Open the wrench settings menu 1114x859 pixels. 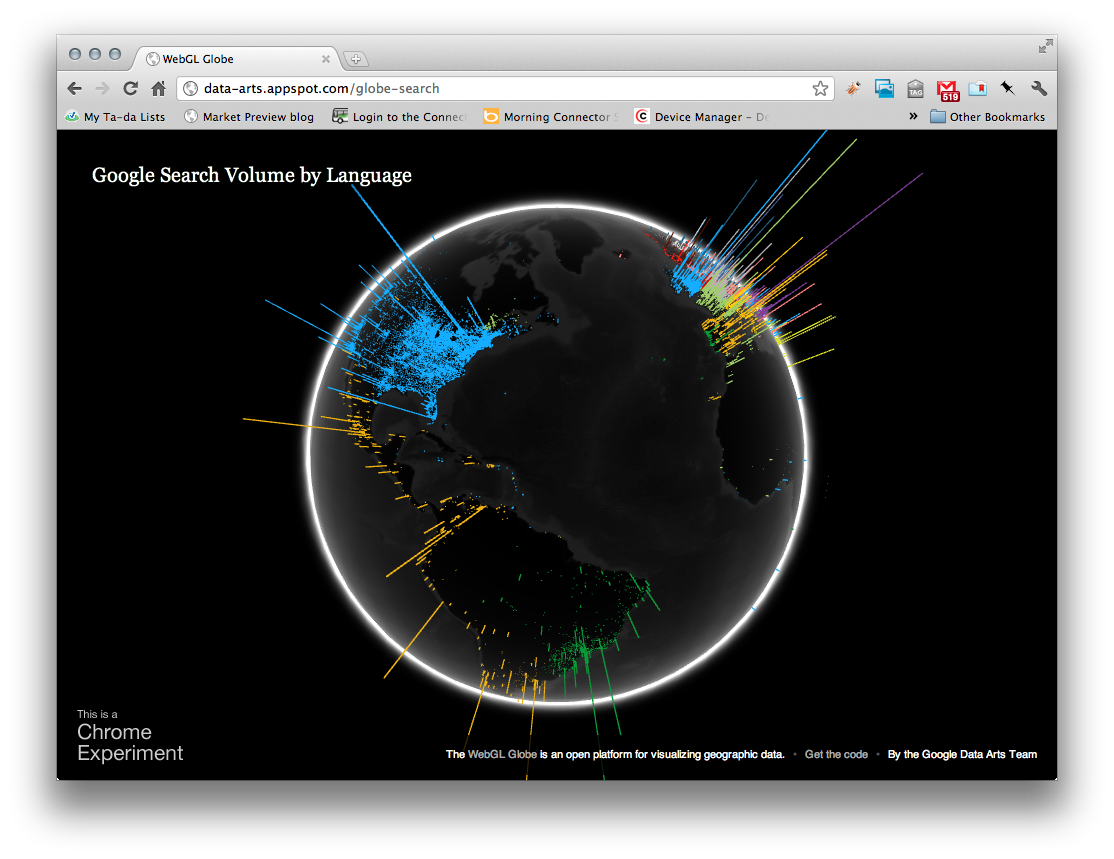pyautogui.click(x=1039, y=89)
